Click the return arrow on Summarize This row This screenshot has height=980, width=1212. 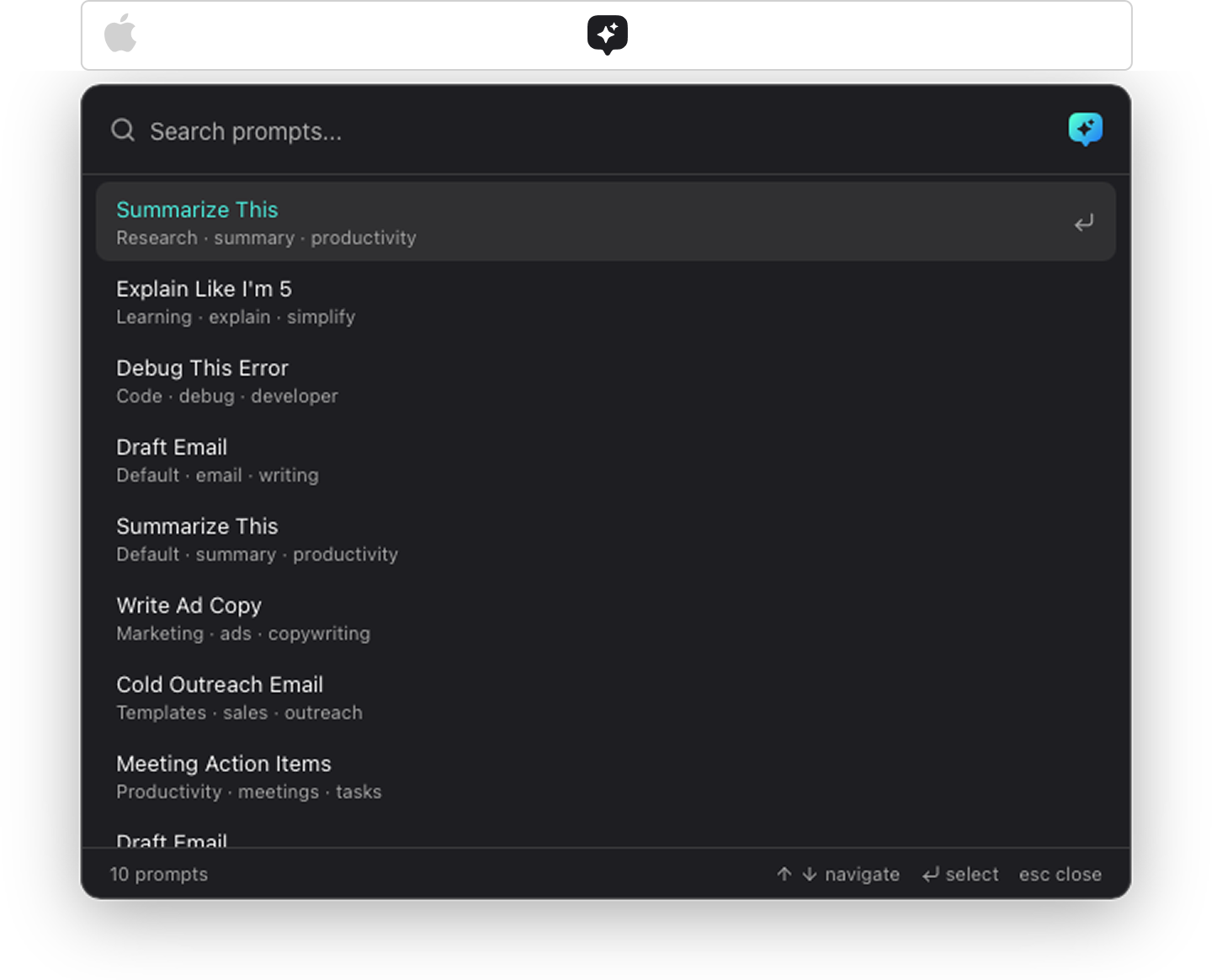click(1084, 221)
